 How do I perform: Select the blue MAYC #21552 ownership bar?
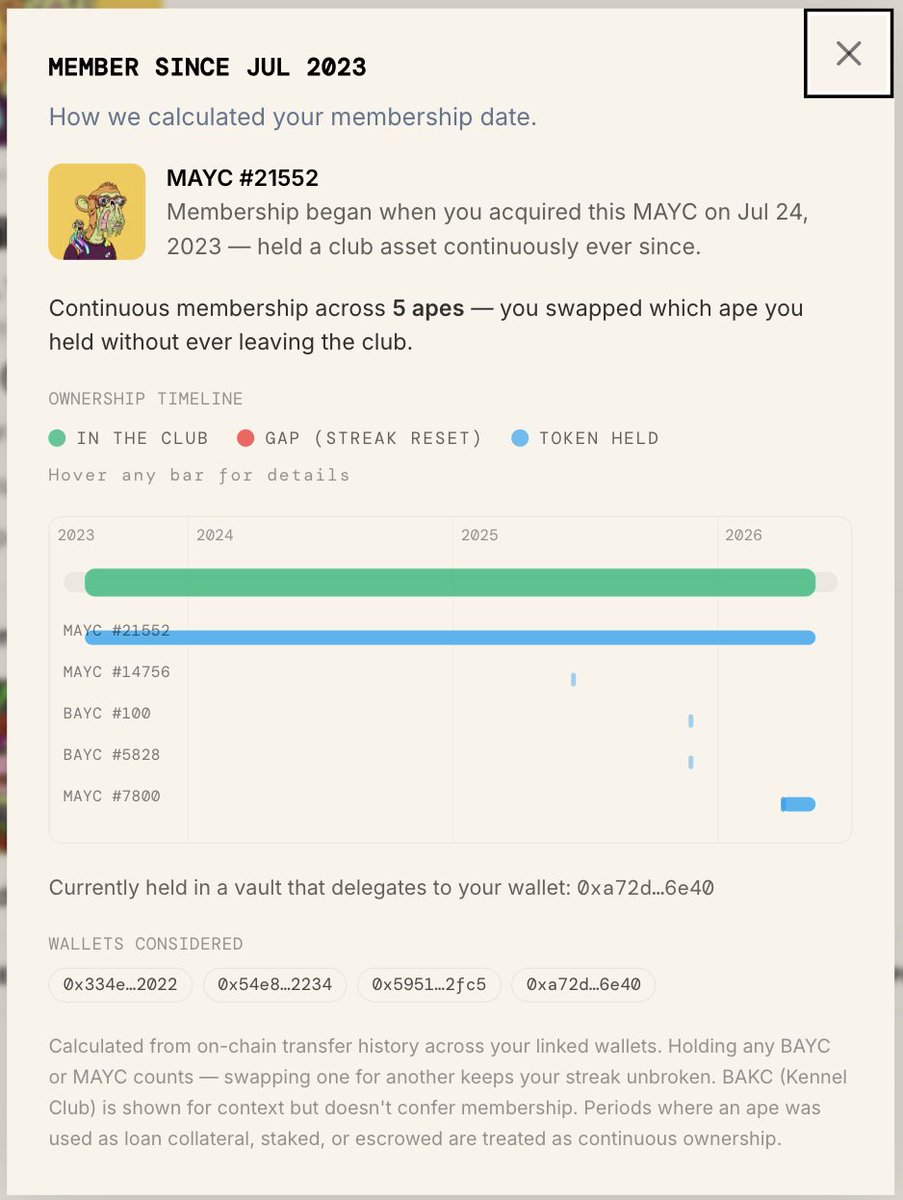point(450,638)
